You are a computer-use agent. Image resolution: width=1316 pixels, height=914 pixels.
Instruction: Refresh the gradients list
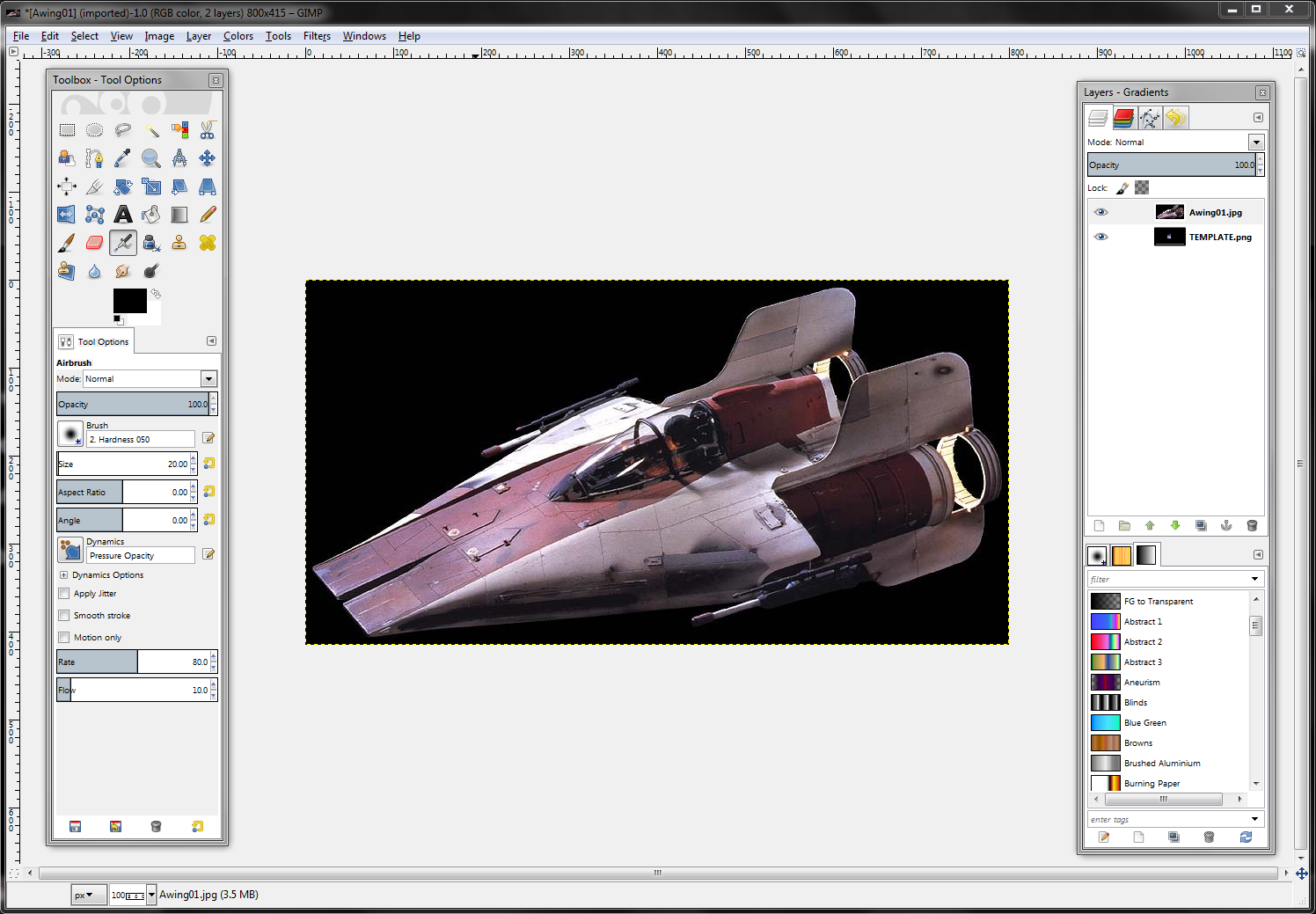tap(1246, 837)
